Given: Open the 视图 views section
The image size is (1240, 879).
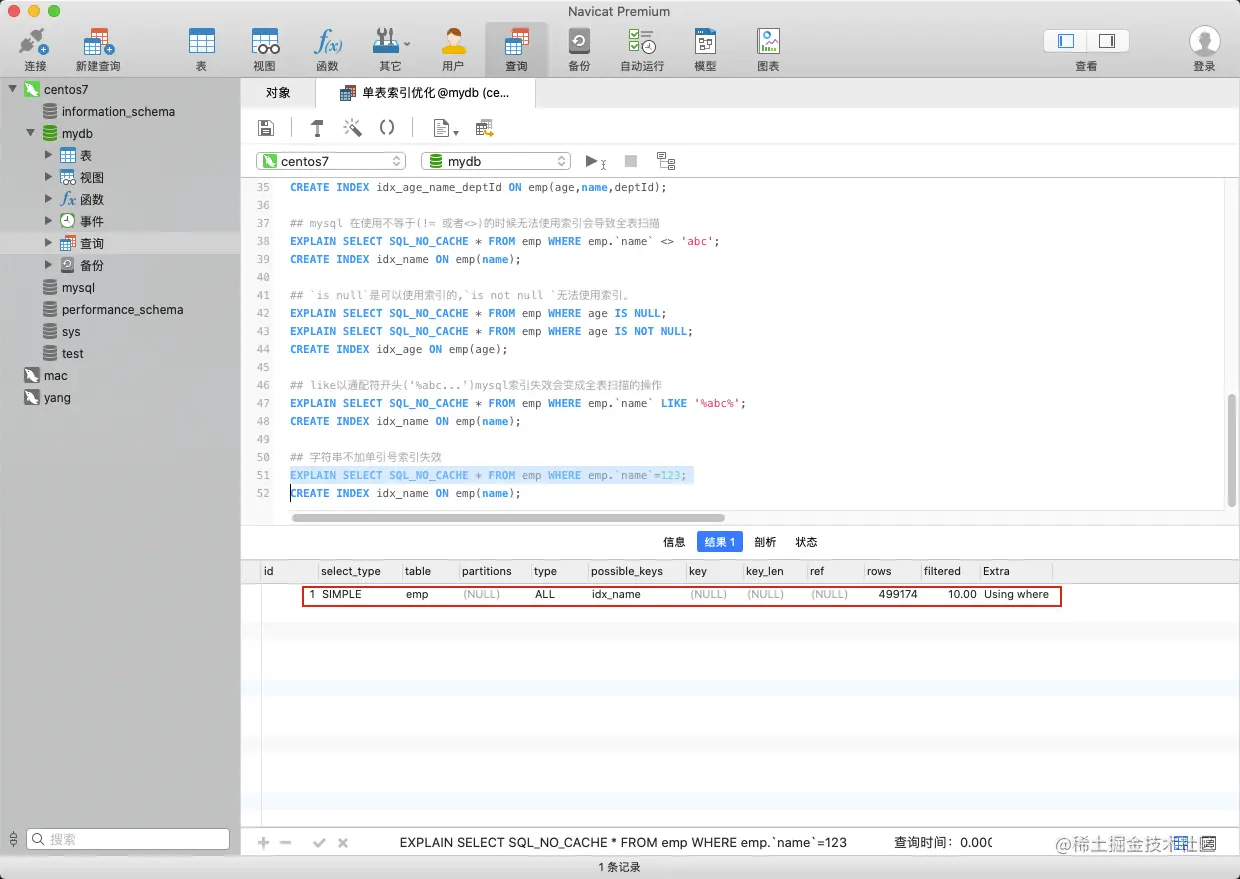Looking at the screenshot, I should point(264,49).
